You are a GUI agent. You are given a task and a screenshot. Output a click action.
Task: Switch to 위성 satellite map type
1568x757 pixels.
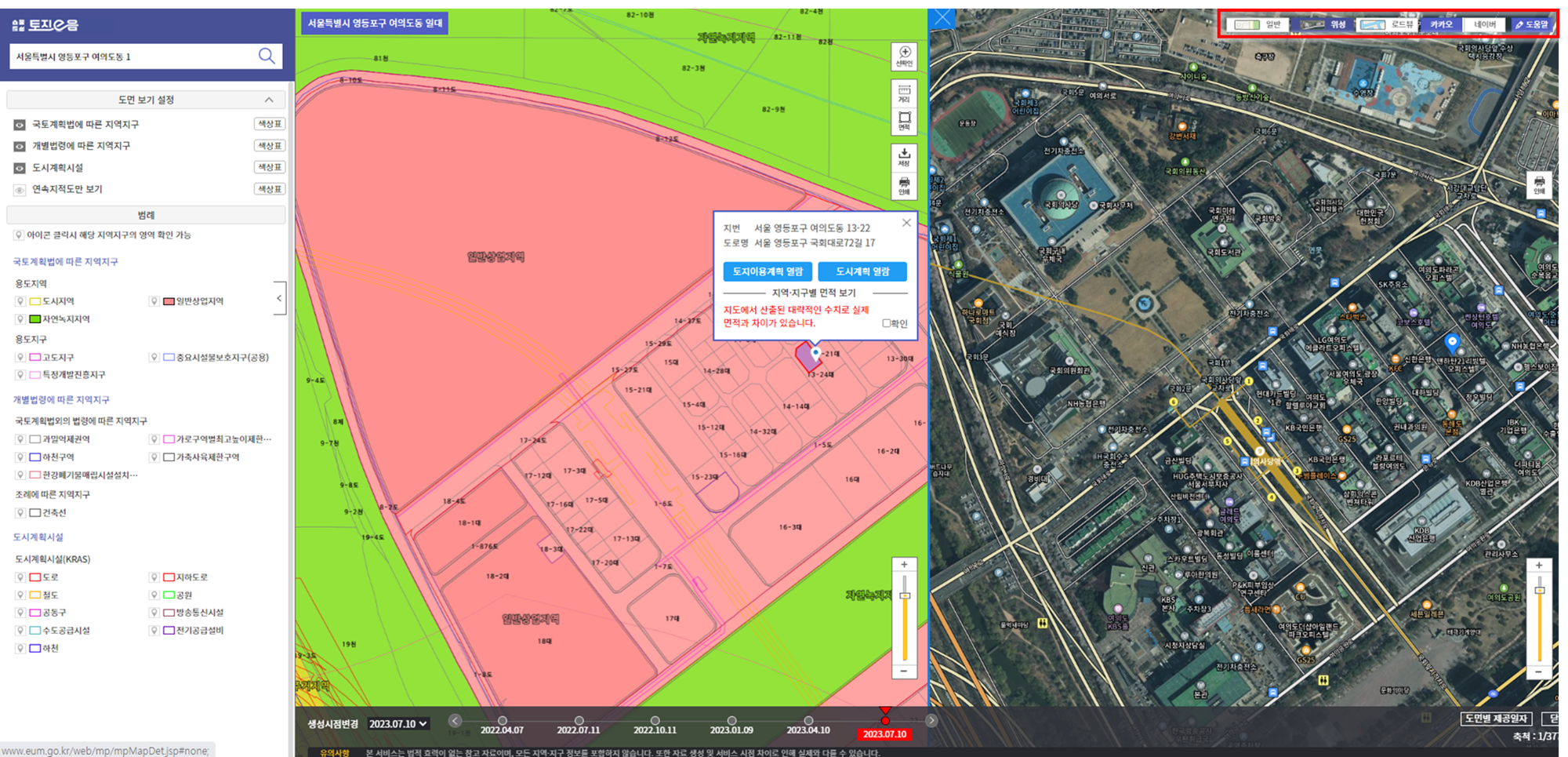tap(1323, 24)
